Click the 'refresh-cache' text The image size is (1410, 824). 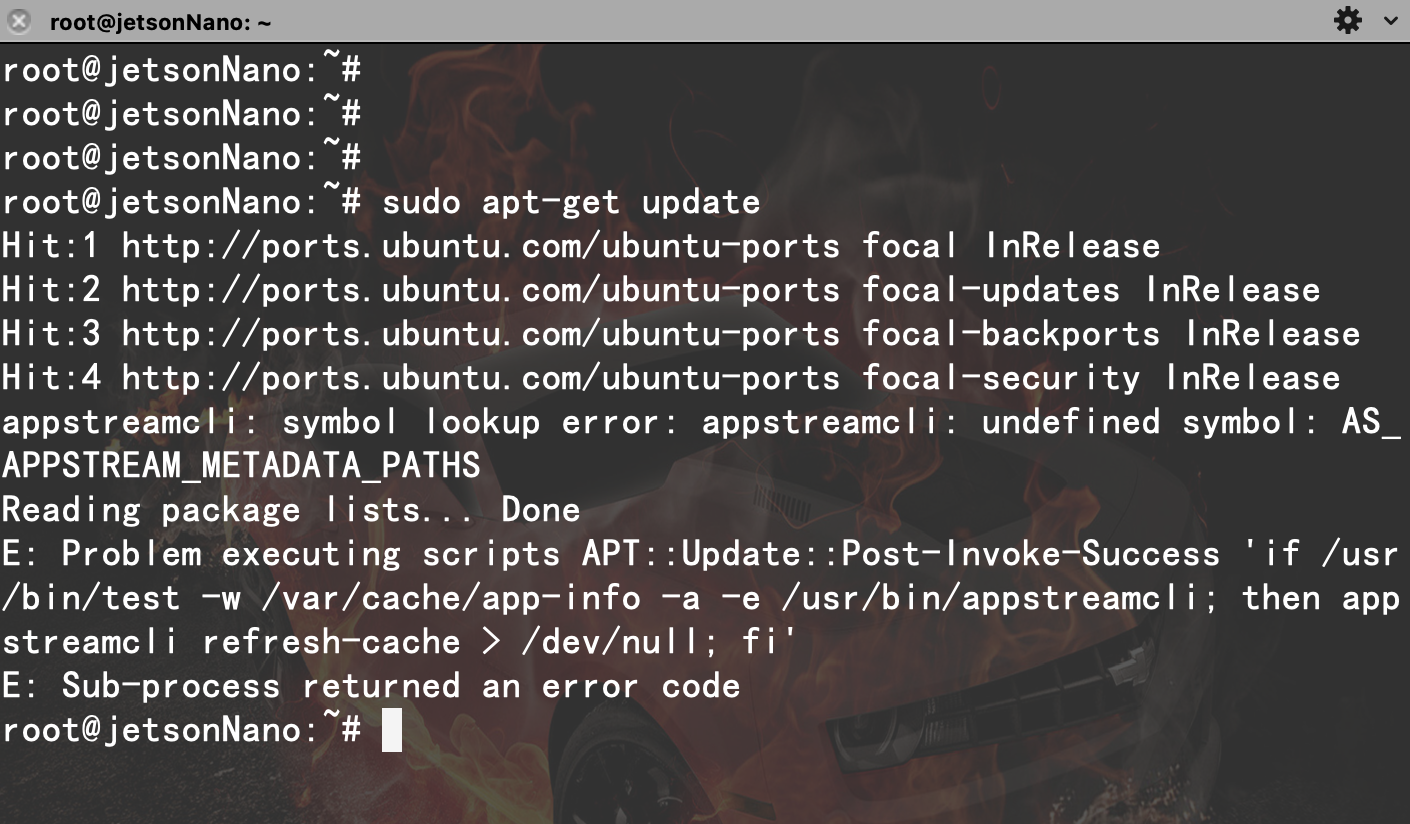coord(331,642)
